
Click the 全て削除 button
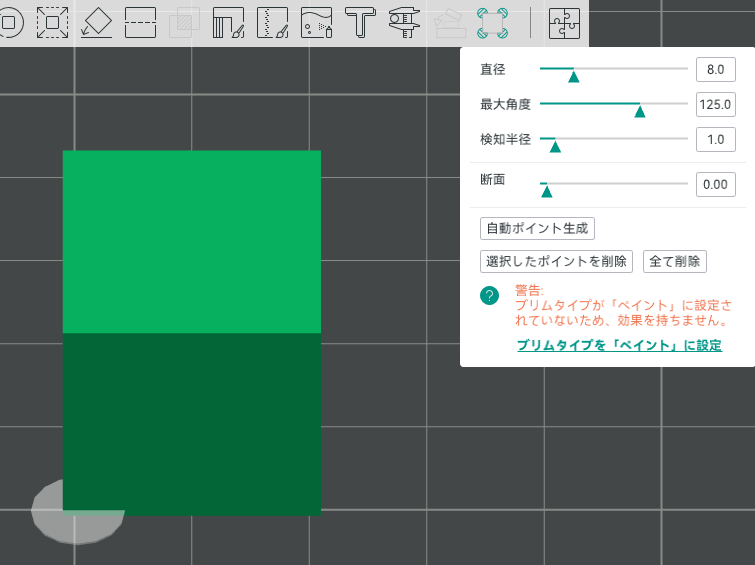pos(675,262)
